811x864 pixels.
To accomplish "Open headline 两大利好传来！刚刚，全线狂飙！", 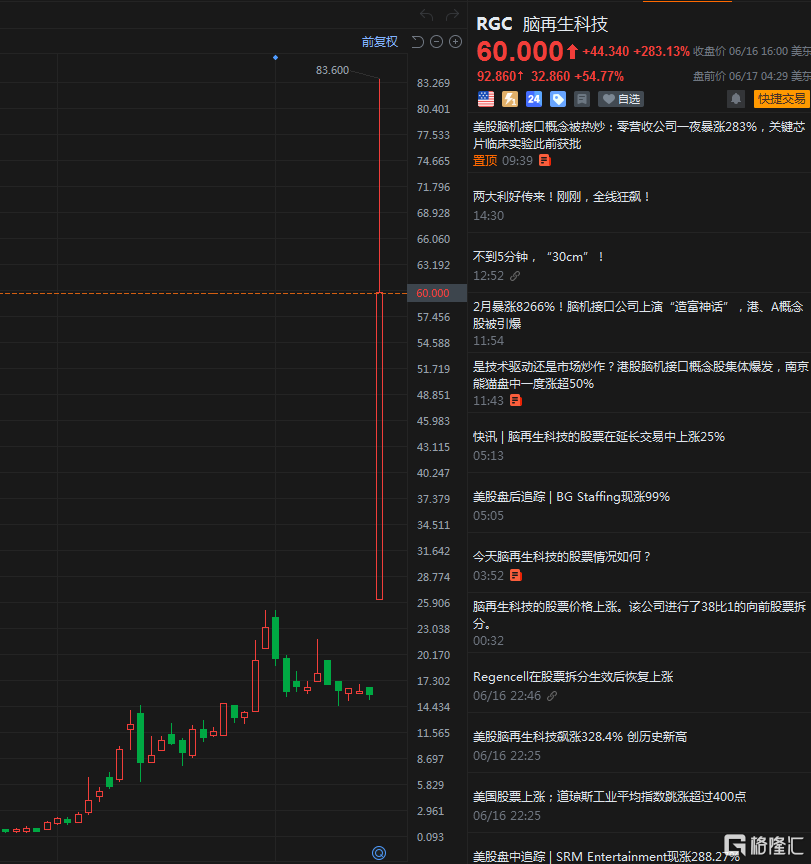I will (x=562, y=197).
